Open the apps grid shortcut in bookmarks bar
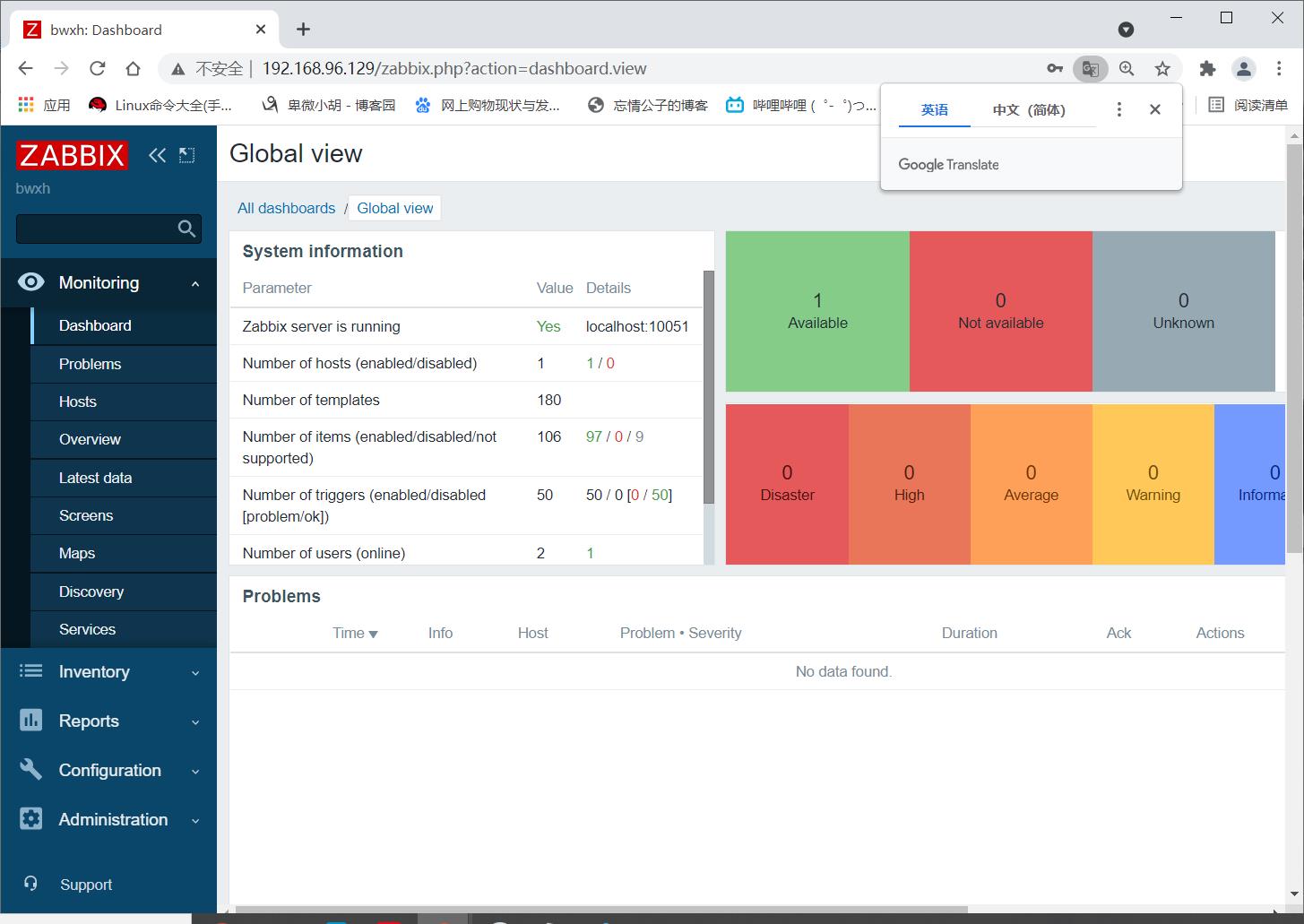The width and height of the screenshot is (1304, 924). coord(25,105)
